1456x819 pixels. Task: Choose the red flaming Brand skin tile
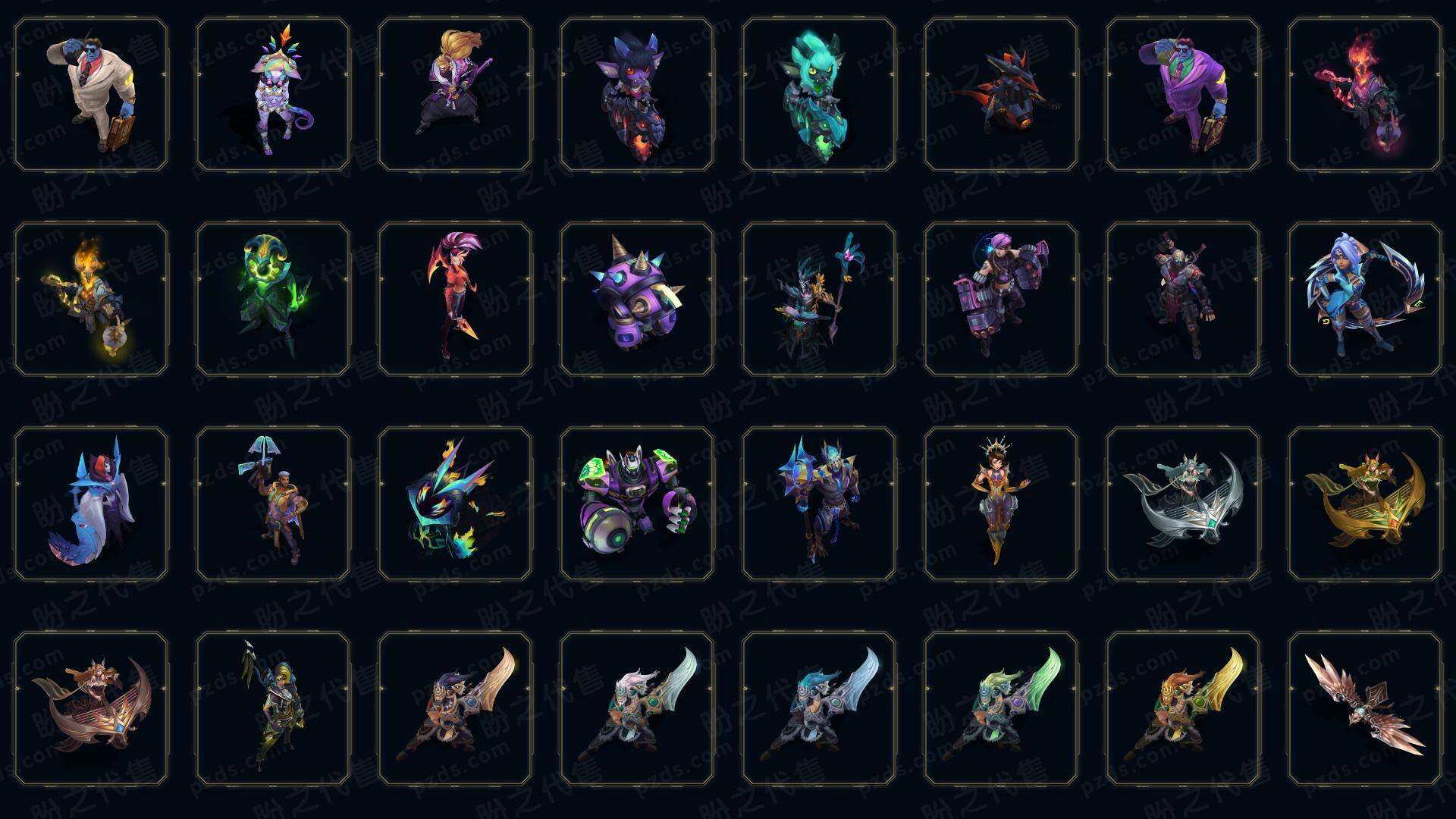tap(1365, 95)
